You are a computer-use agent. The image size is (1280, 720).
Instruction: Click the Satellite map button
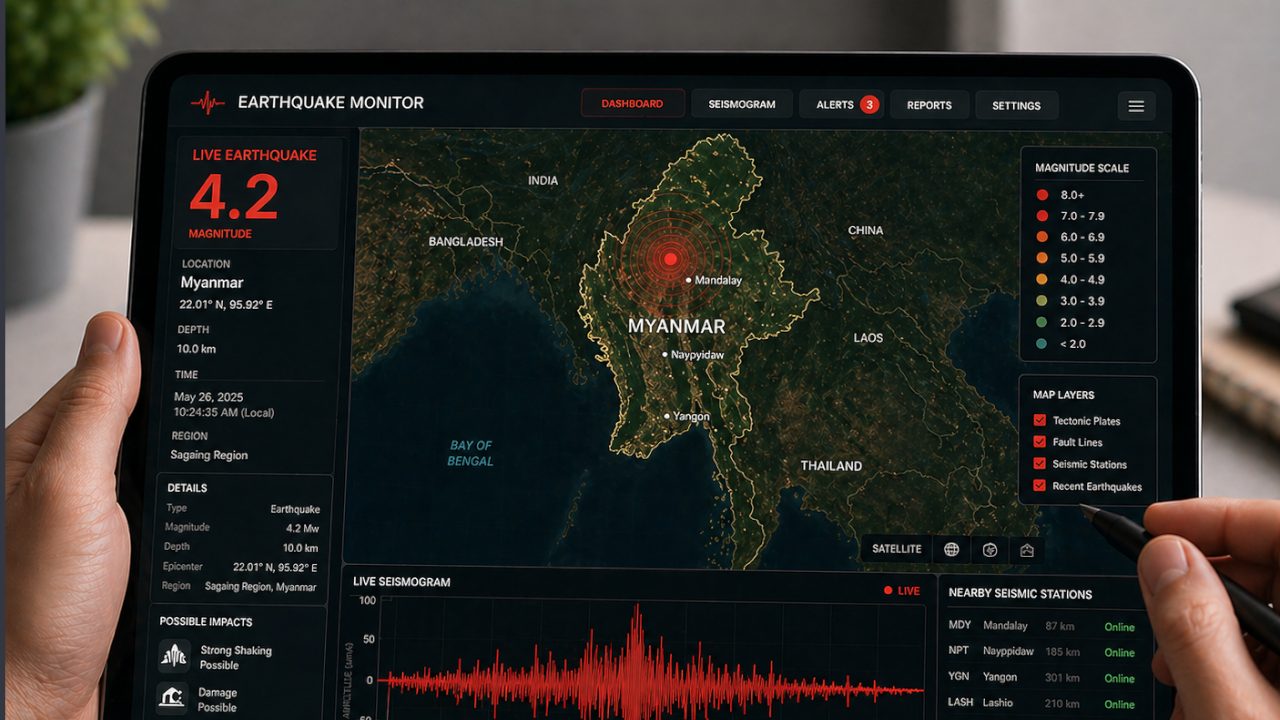coord(897,549)
